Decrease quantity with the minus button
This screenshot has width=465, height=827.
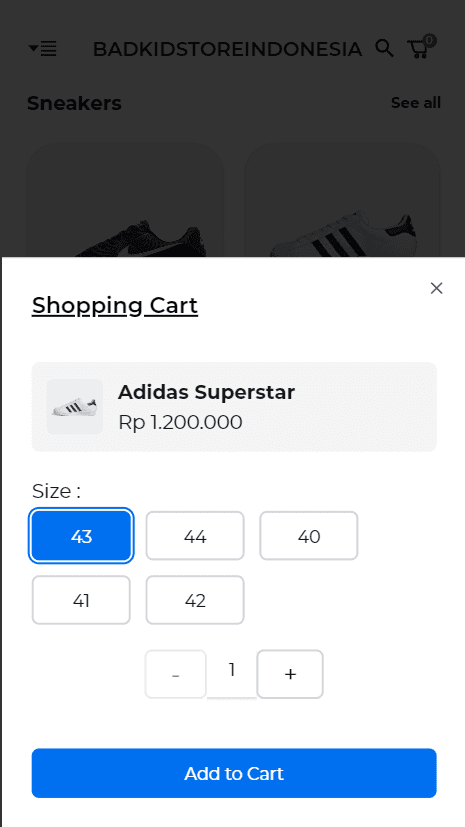(x=176, y=674)
